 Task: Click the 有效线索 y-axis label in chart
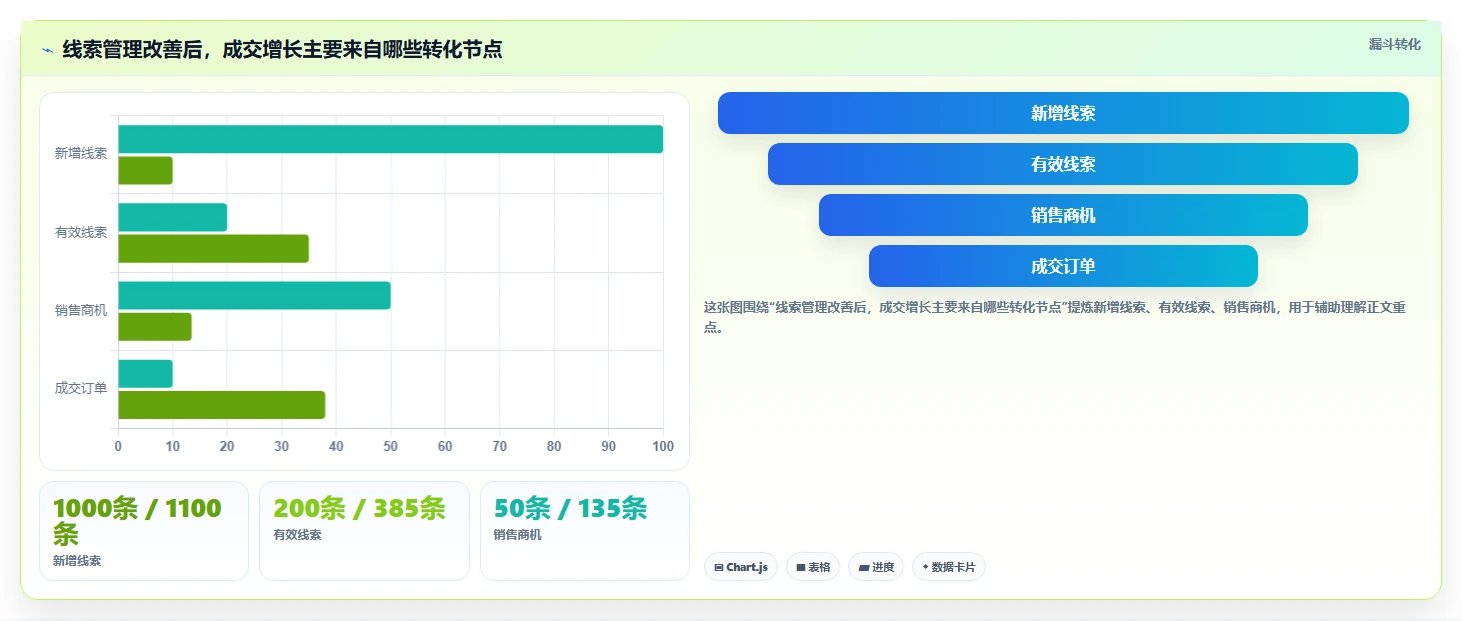pyautogui.click(x=81, y=232)
